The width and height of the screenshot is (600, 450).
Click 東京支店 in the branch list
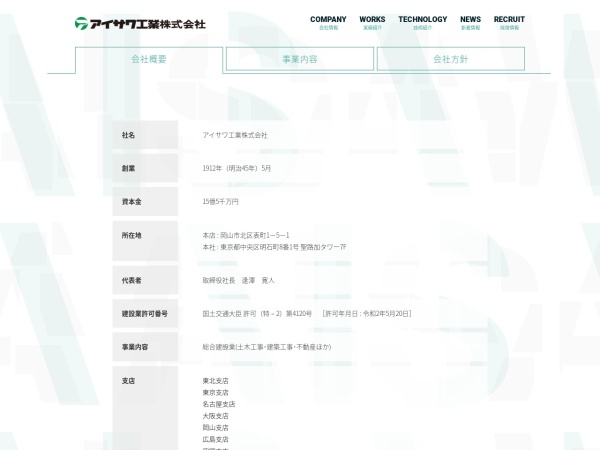click(x=215, y=393)
